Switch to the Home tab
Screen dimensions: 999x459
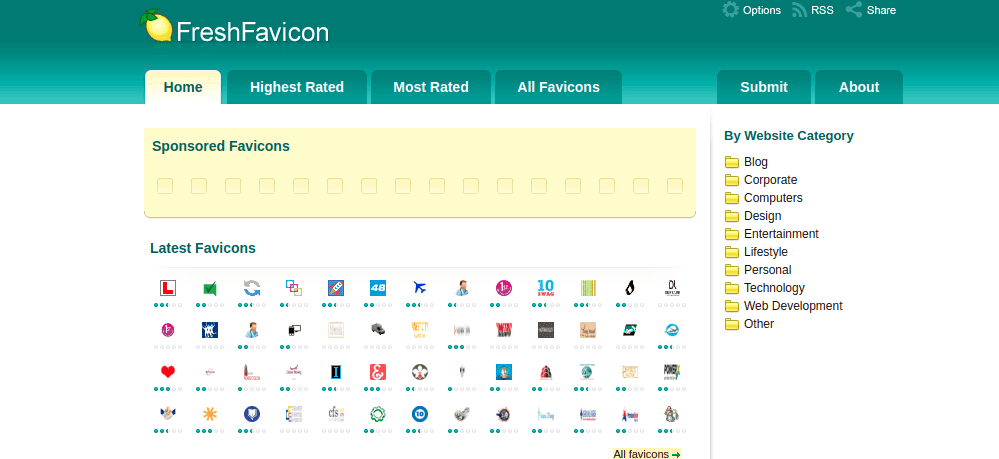point(183,87)
